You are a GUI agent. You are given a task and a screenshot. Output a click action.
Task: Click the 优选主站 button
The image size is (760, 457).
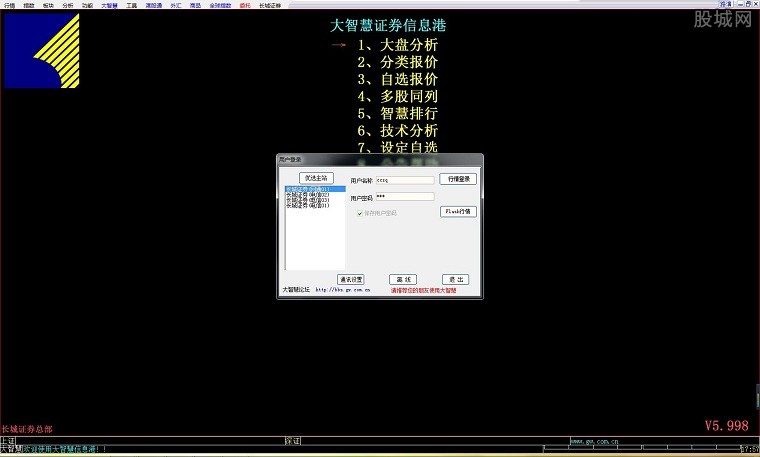pos(315,178)
